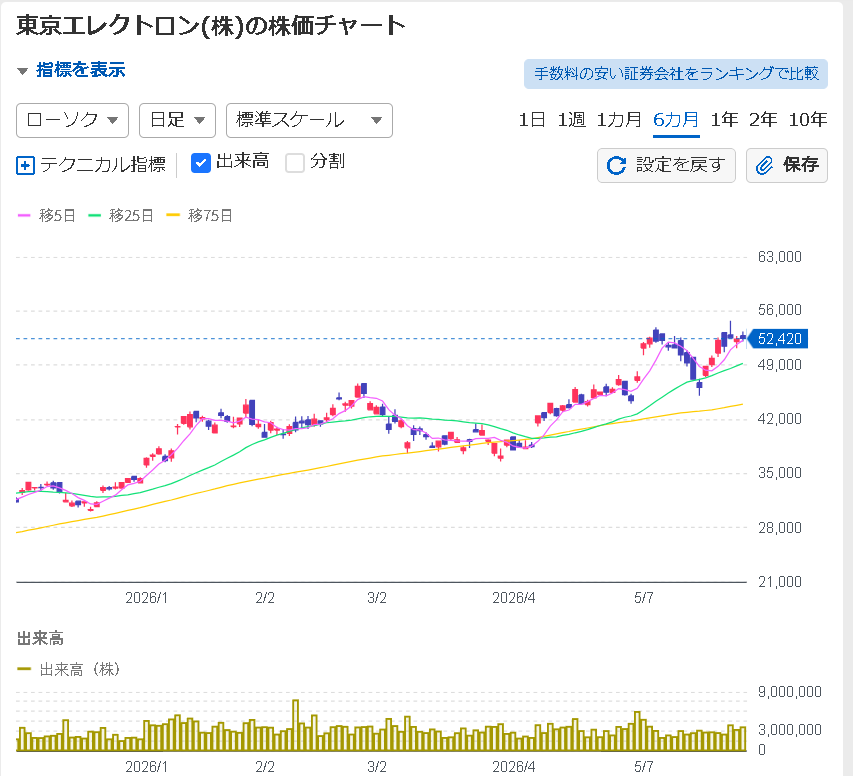Select the 6カ月 period tab
The width and height of the screenshot is (853, 776).
[676, 120]
